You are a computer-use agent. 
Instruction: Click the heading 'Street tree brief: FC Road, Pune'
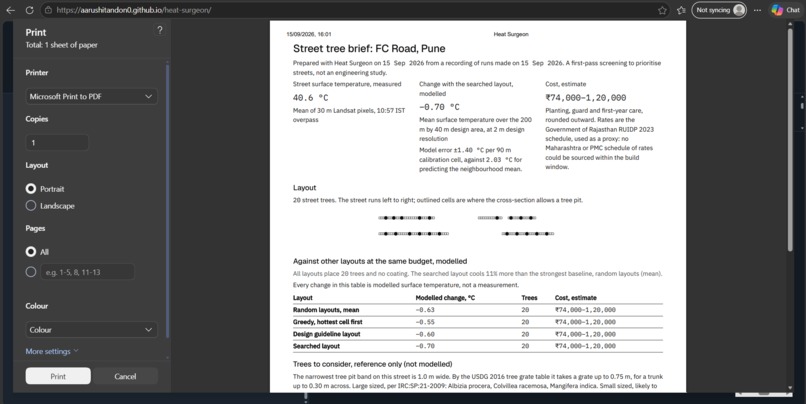point(369,49)
